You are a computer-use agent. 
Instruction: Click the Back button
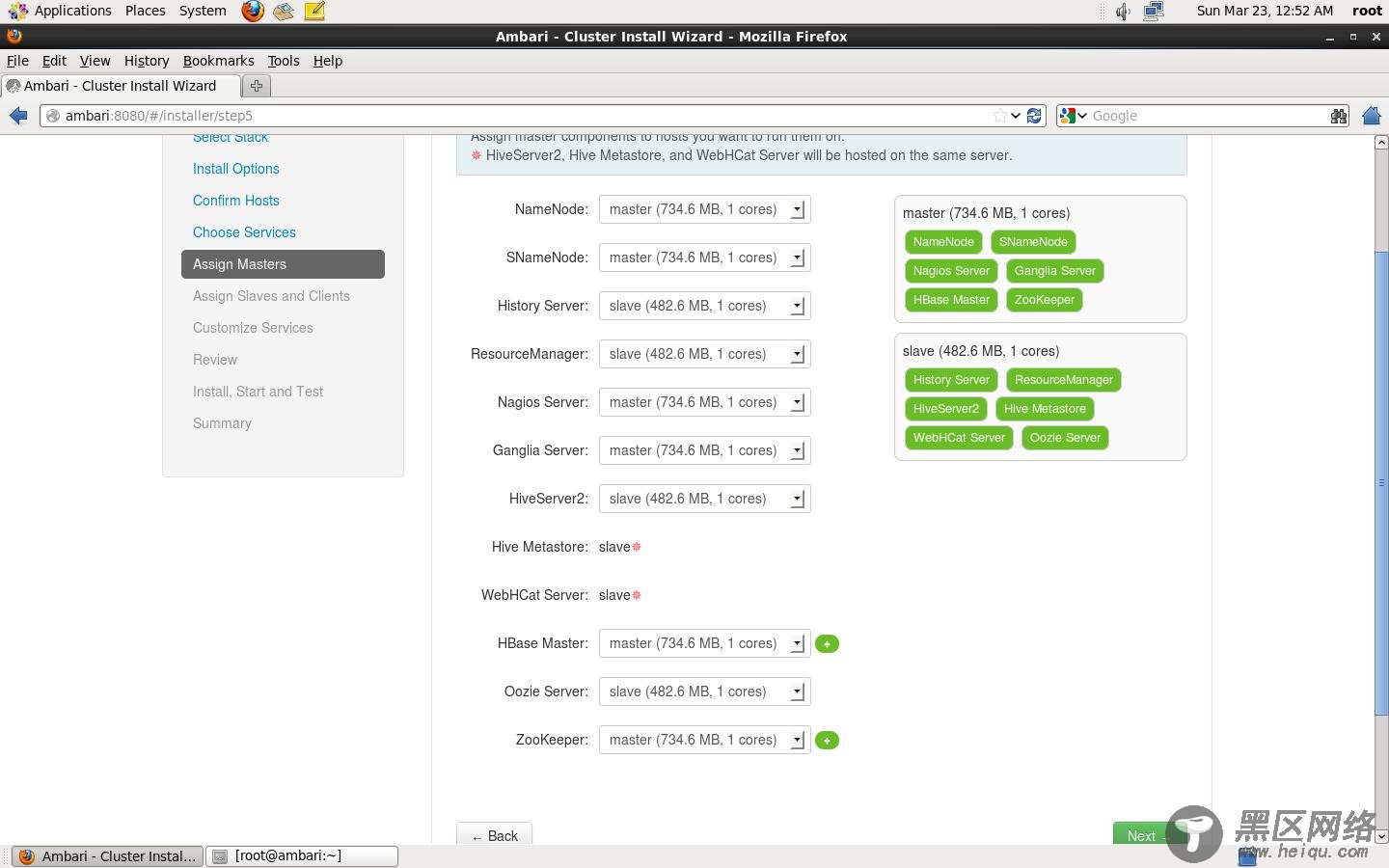point(494,835)
